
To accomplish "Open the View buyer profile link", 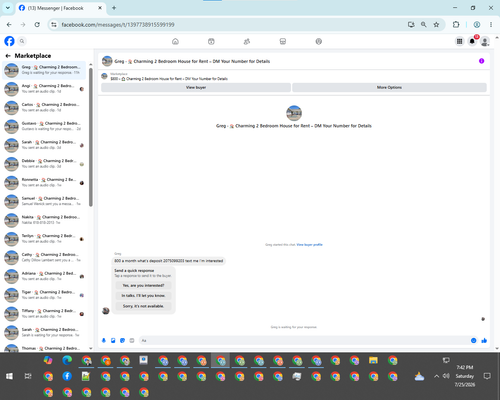I will point(309,245).
